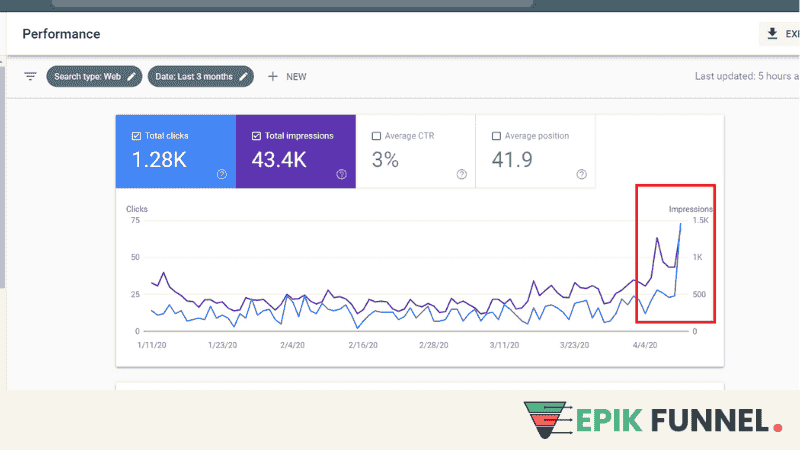Add a NEW filter
The width and height of the screenshot is (800, 450).
click(x=296, y=76)
